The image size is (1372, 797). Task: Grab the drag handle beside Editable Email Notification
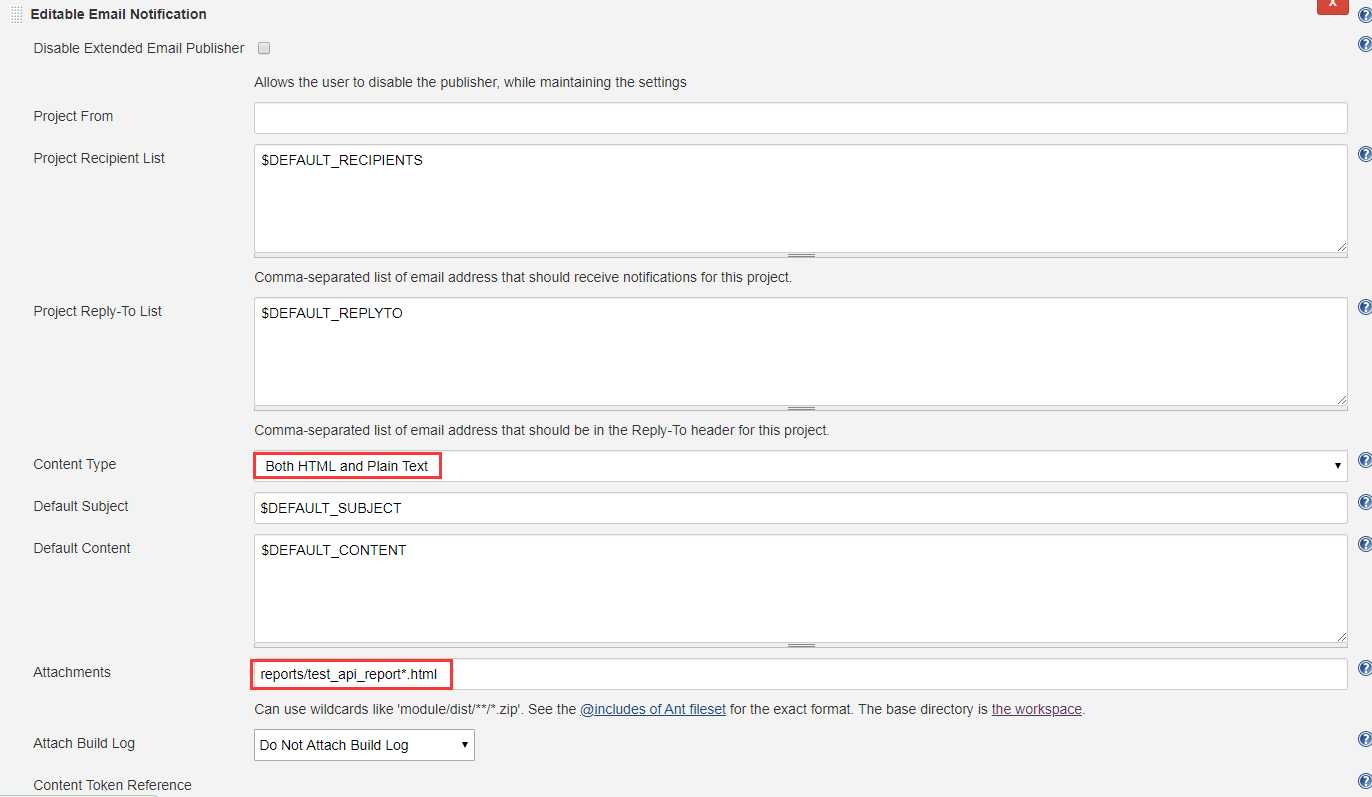point(16,15)
